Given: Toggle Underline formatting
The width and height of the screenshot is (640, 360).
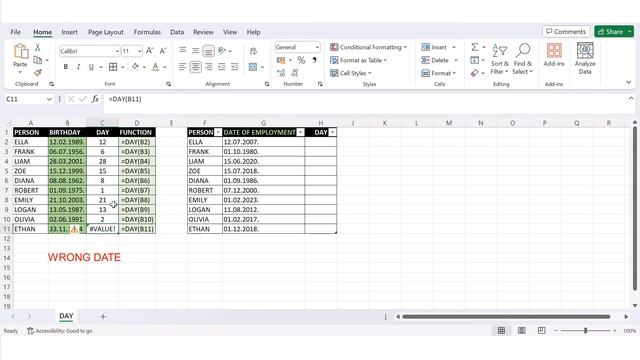Looking at the screenshot, I should click(x=91, y=67).
